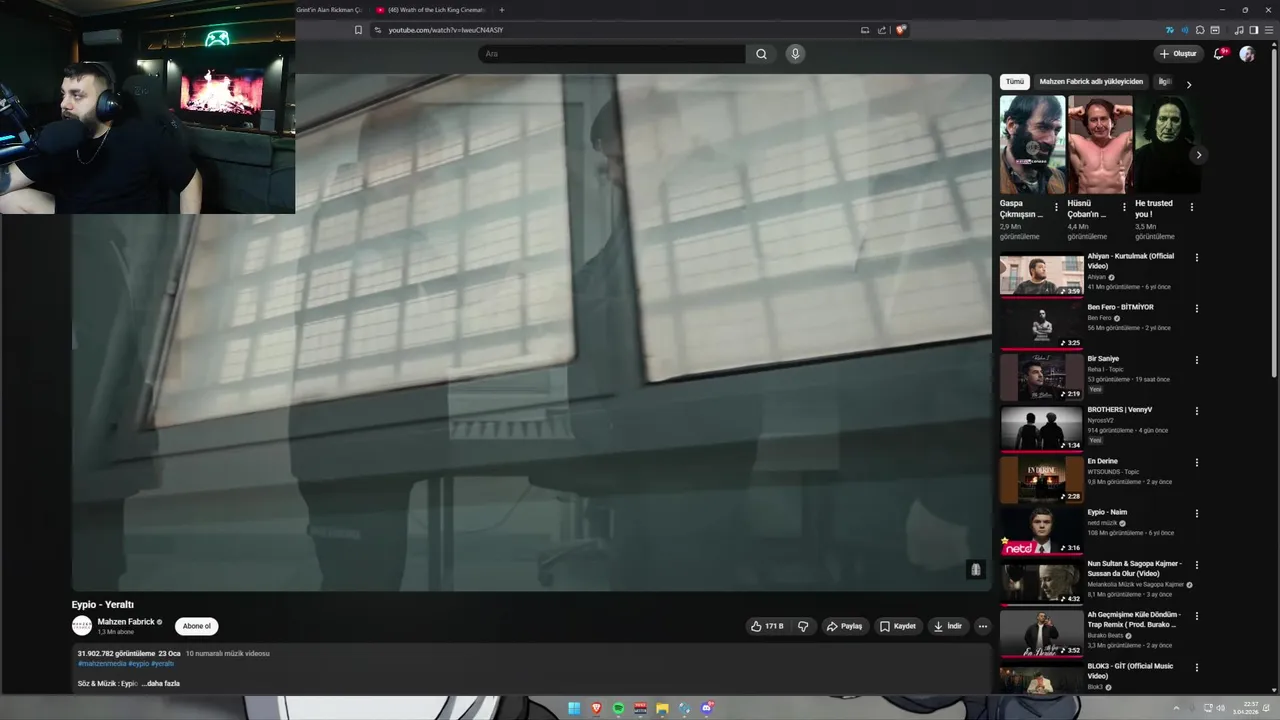Select Mahzen Fabrick adlı yükleyiciden chip
Screen dimensions: 1280x720
pos(1091,82)
